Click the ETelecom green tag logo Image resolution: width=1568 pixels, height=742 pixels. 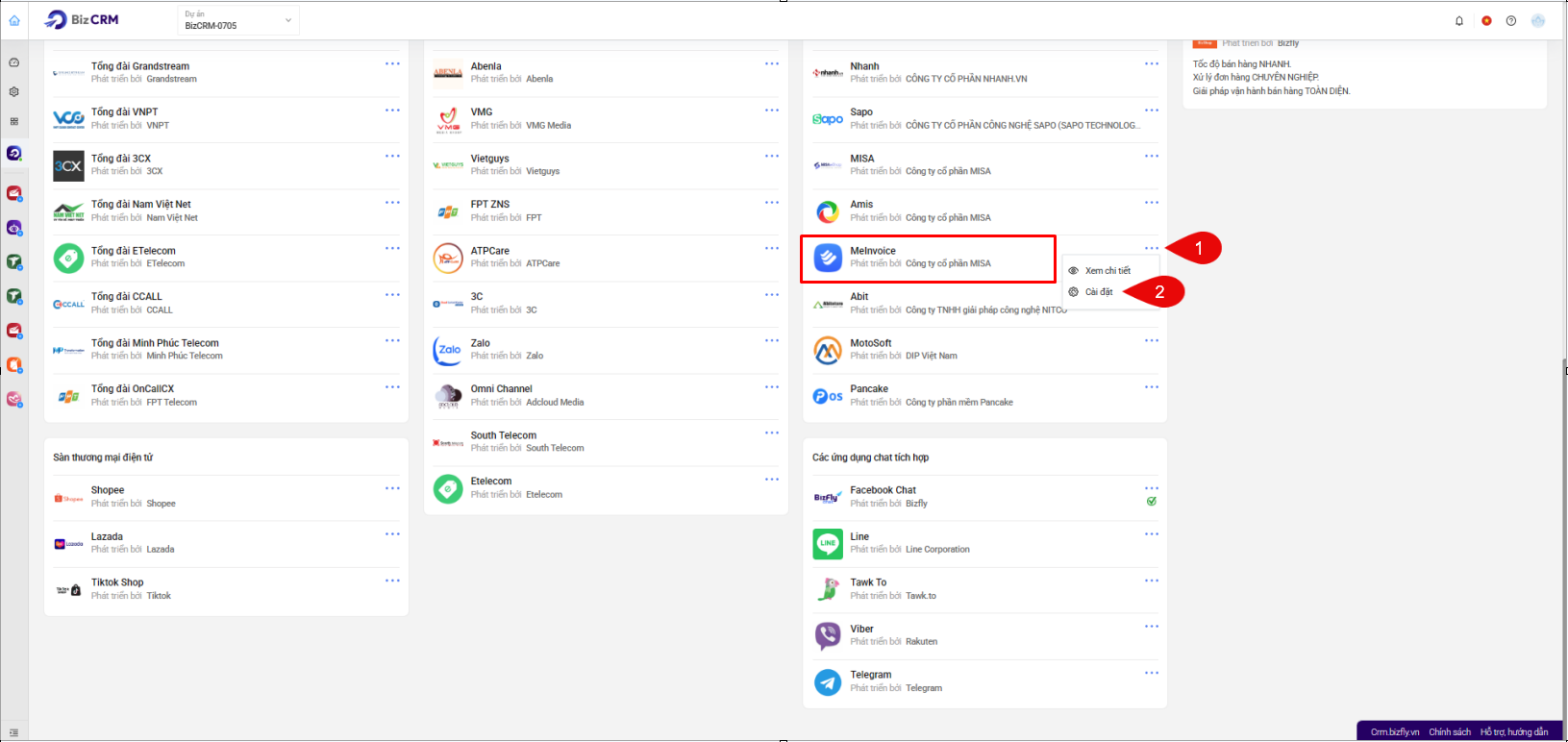pyautogui.click(x=68, y=258)
